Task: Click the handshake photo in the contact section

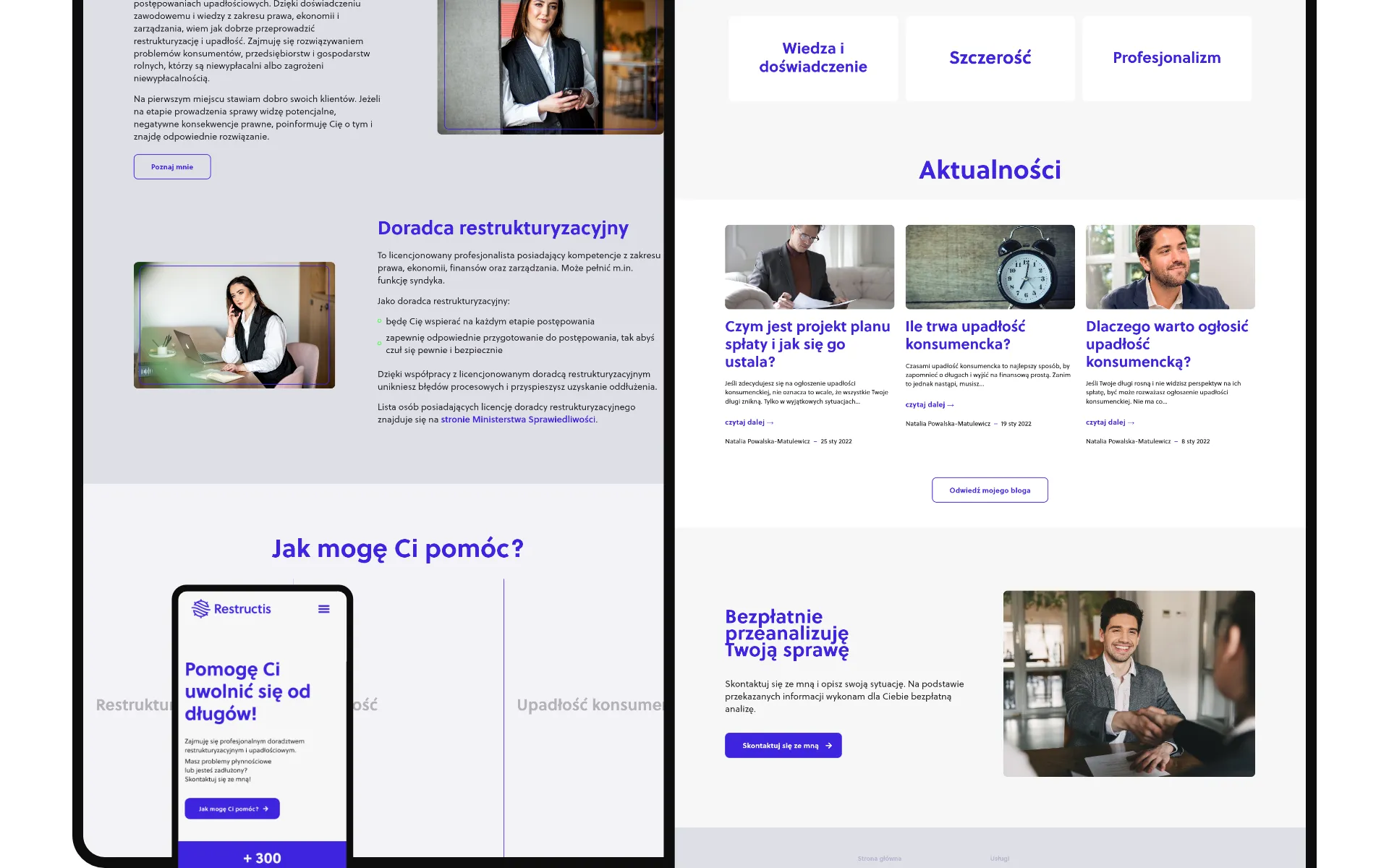Action: tap(1129, 684)
